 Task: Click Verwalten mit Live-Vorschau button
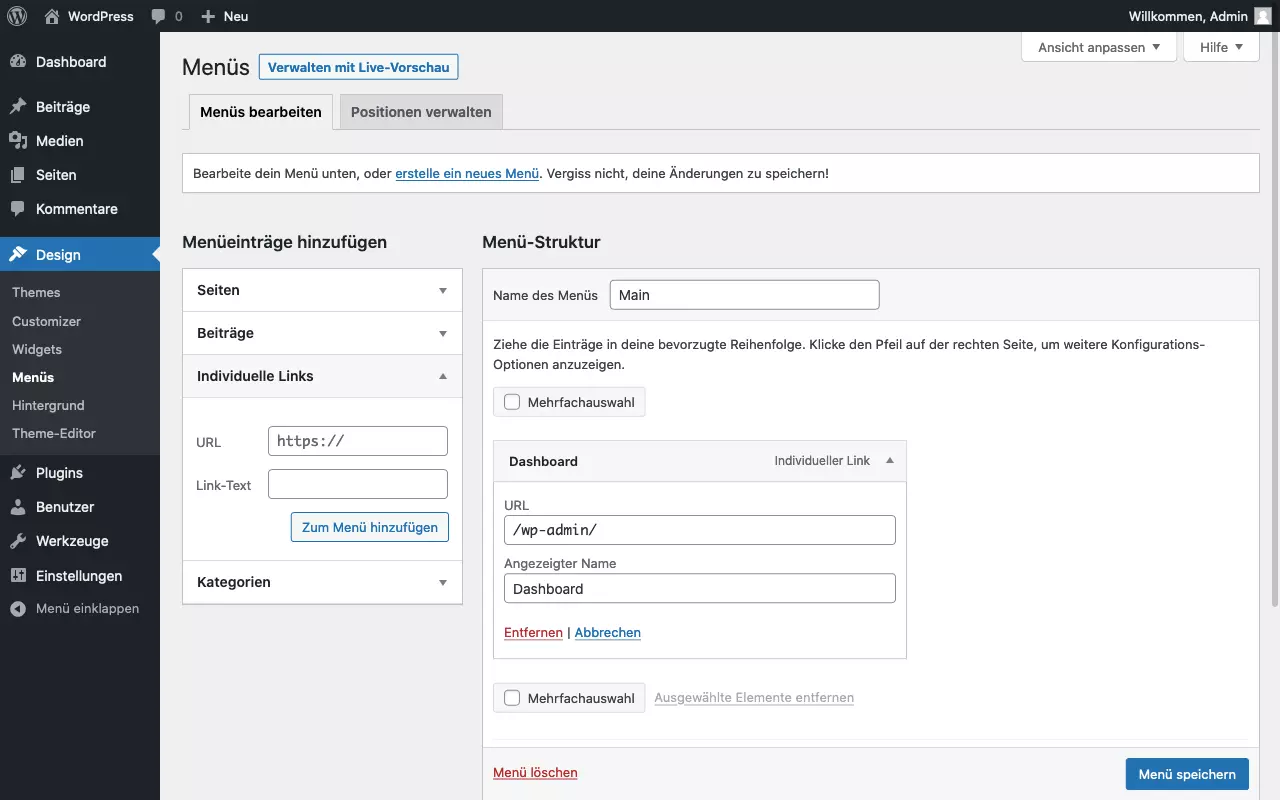358,67
